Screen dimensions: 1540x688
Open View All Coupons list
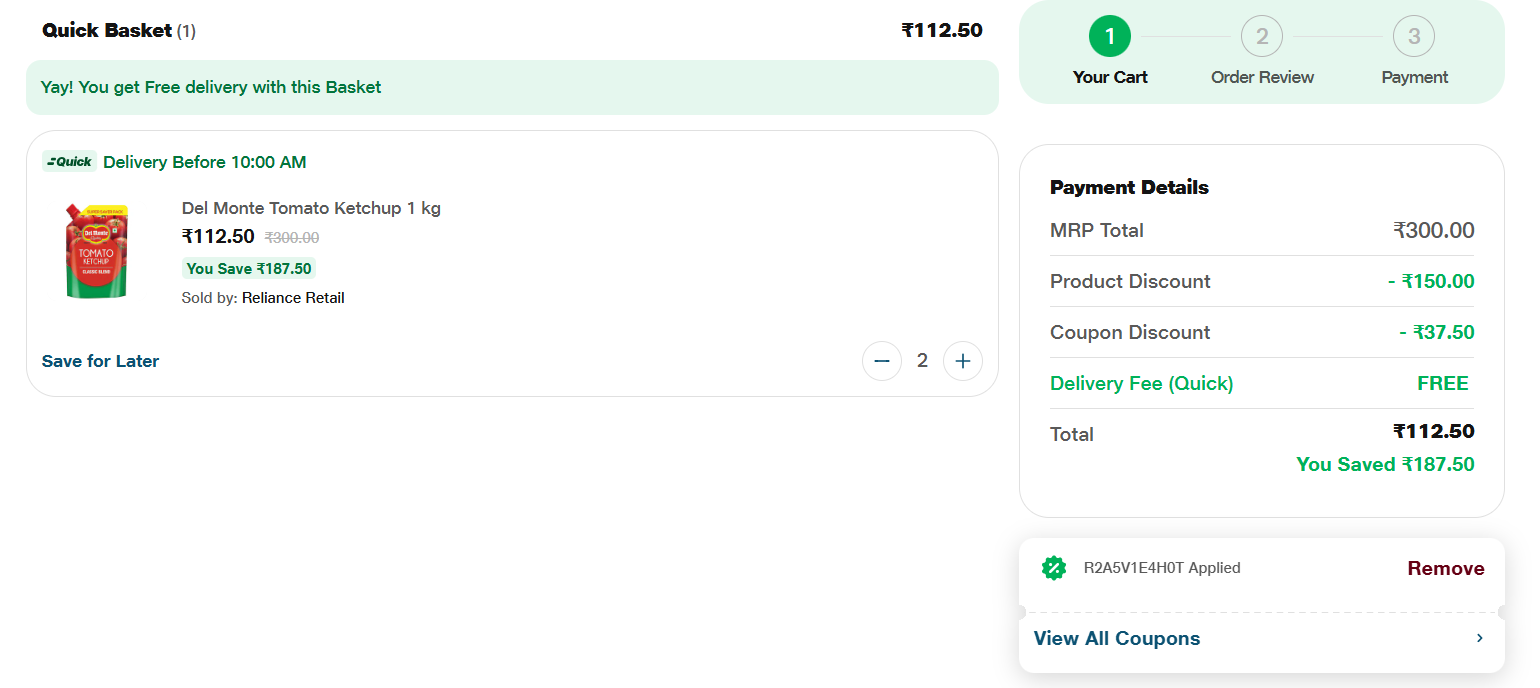point(1116,638)
